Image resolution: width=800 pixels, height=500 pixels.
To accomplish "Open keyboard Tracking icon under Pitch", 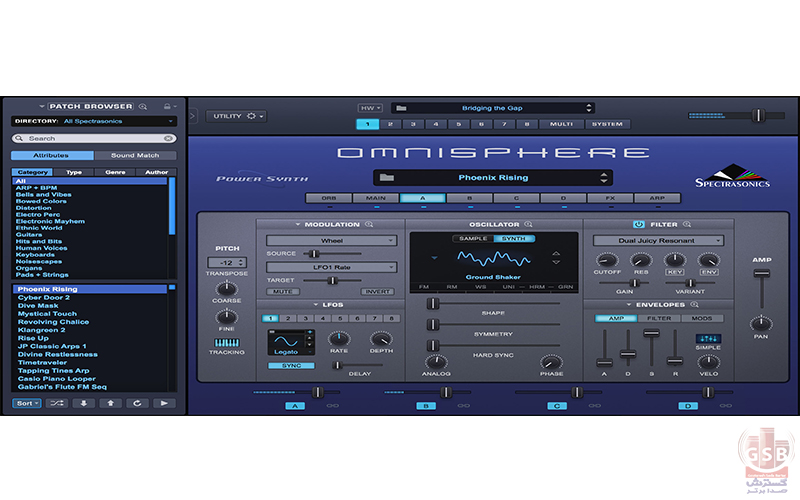I will (x=227, y=343).
